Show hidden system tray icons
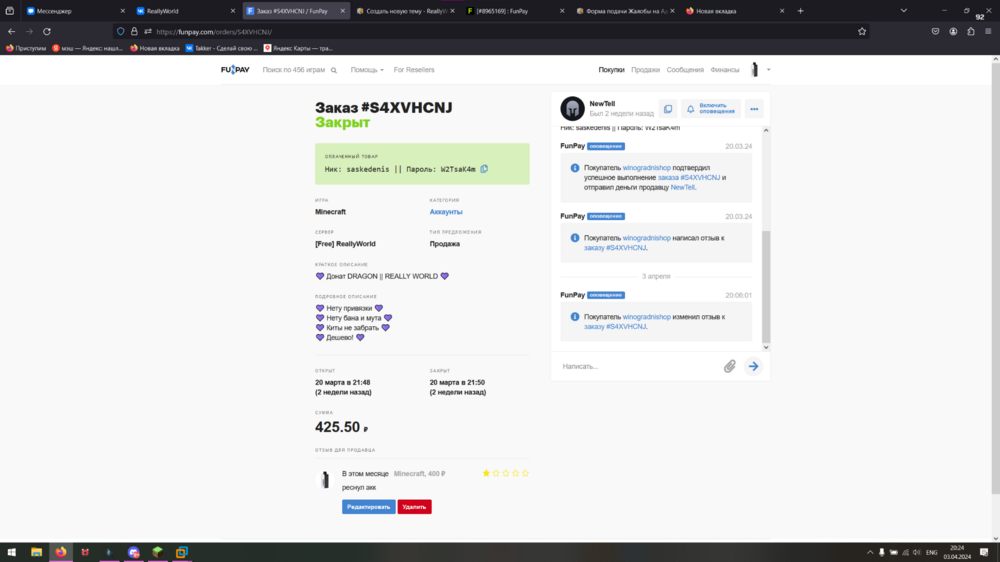The height and width of the screenshot is (562, 1000). [869, 552]
